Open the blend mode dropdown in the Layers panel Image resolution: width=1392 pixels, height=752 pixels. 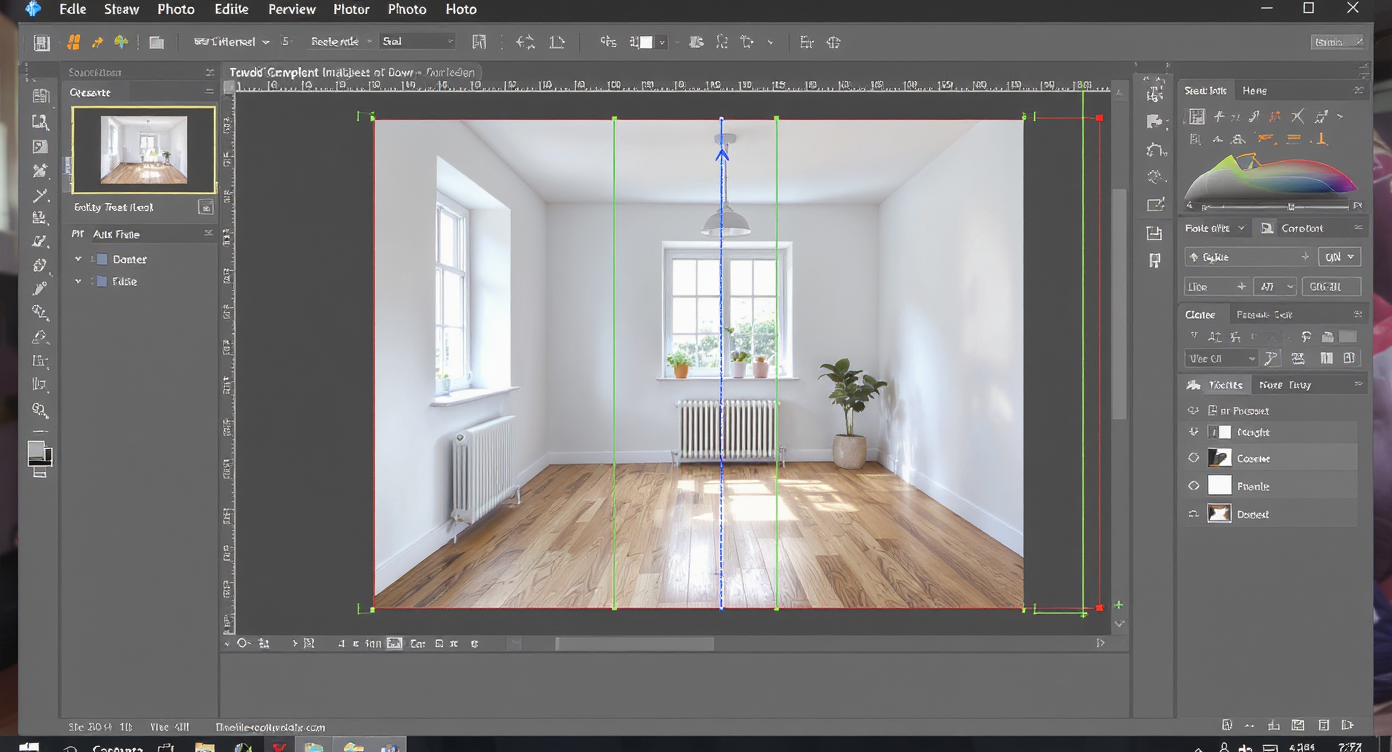[1221, 358]
